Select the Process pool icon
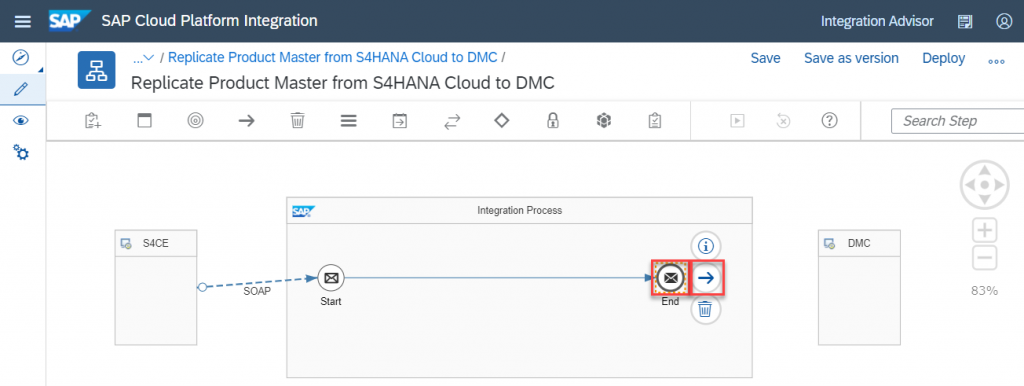Image resolution: width=1024 pixels, height=386 pixels. (x=144, y=121)
